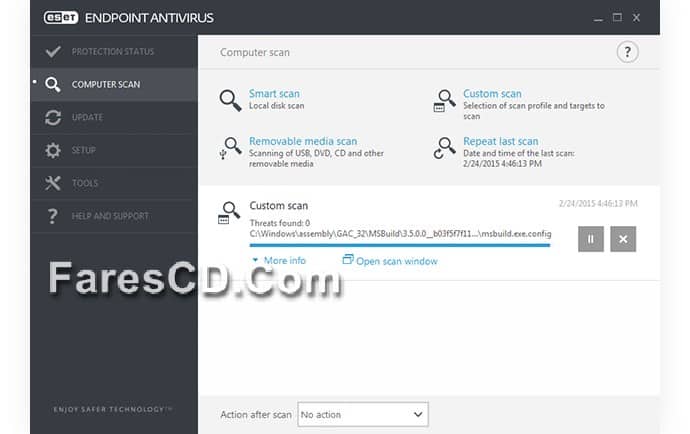Click 'Local disk scan' description text
The height and width of the screenshot is (434, 690).
[276, 106]
